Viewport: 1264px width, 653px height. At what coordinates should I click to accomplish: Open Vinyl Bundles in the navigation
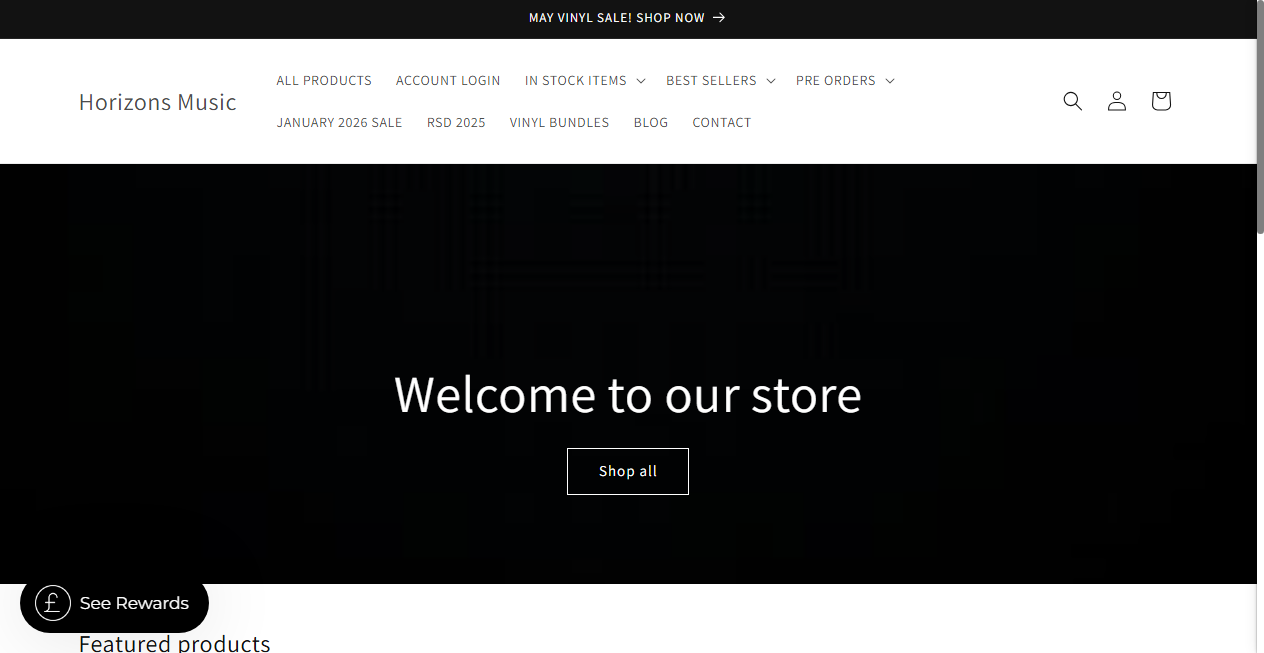(559, 122)
